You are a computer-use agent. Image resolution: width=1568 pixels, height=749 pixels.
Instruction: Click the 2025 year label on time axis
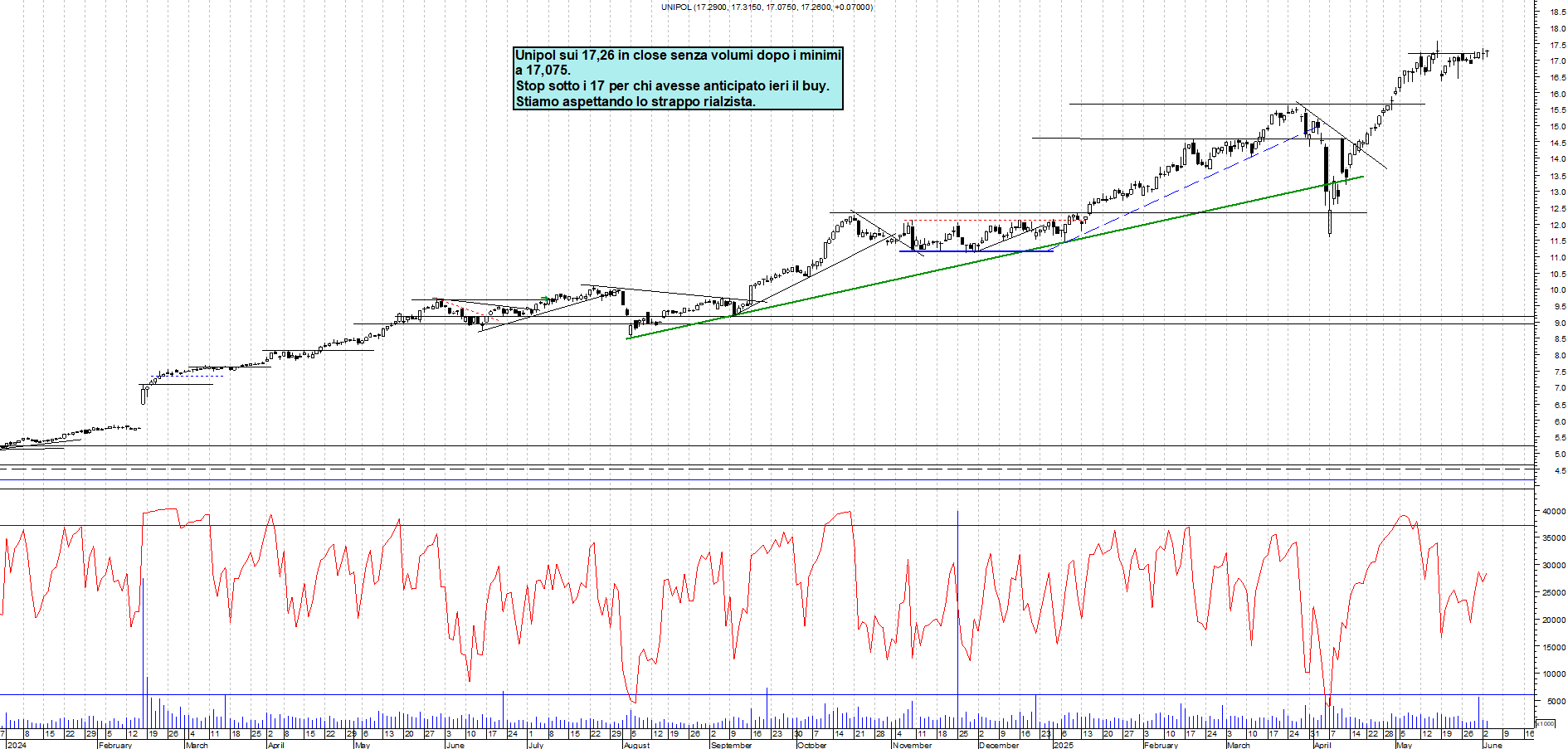click(x=1063, y=745)
